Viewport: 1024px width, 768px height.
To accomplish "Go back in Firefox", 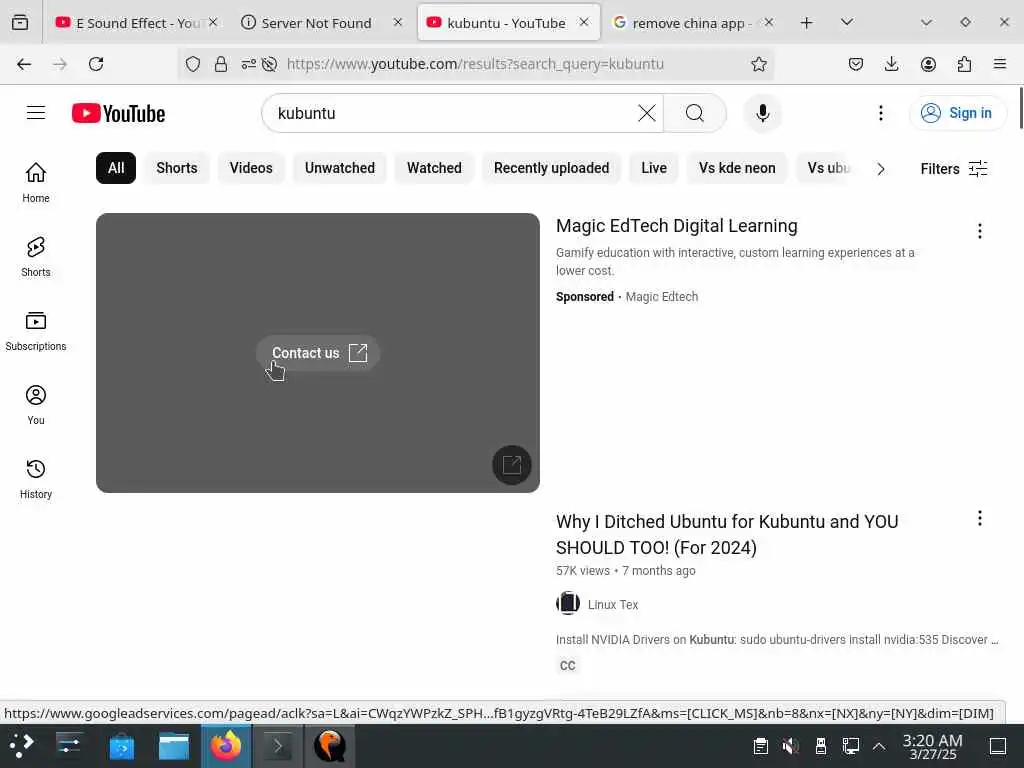I will 24,64.
